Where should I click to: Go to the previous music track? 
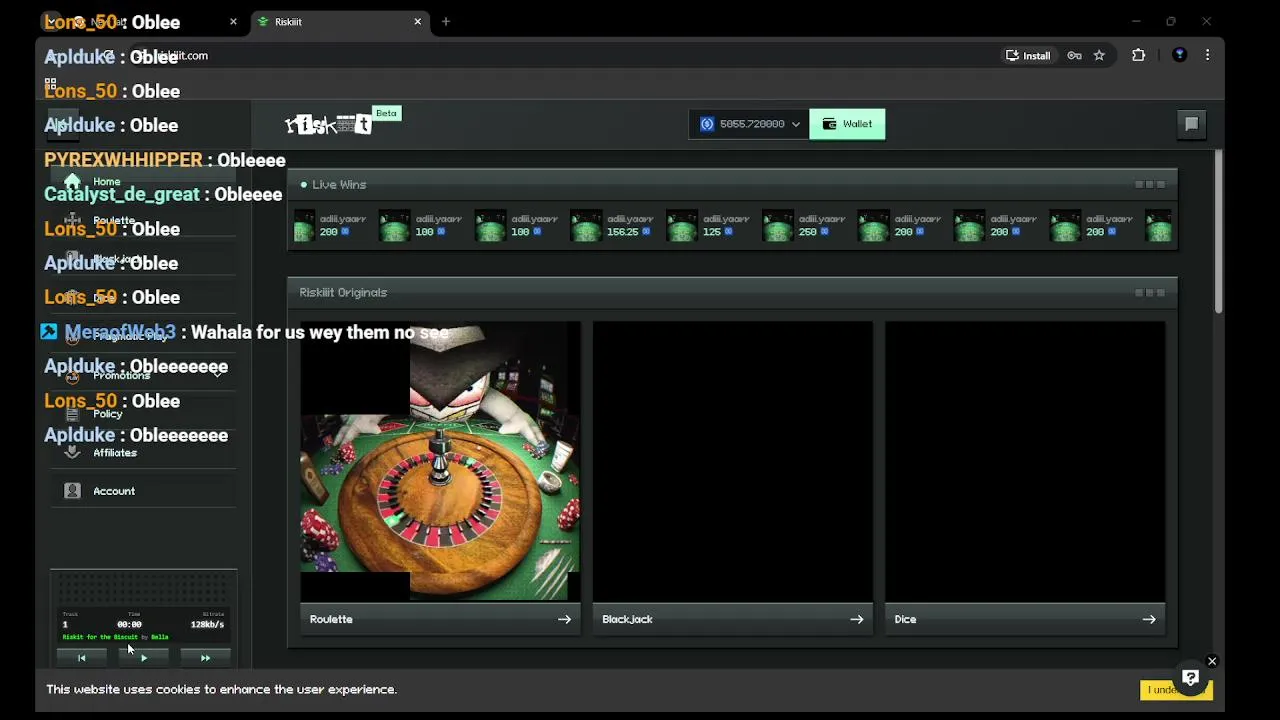(82, 658)
